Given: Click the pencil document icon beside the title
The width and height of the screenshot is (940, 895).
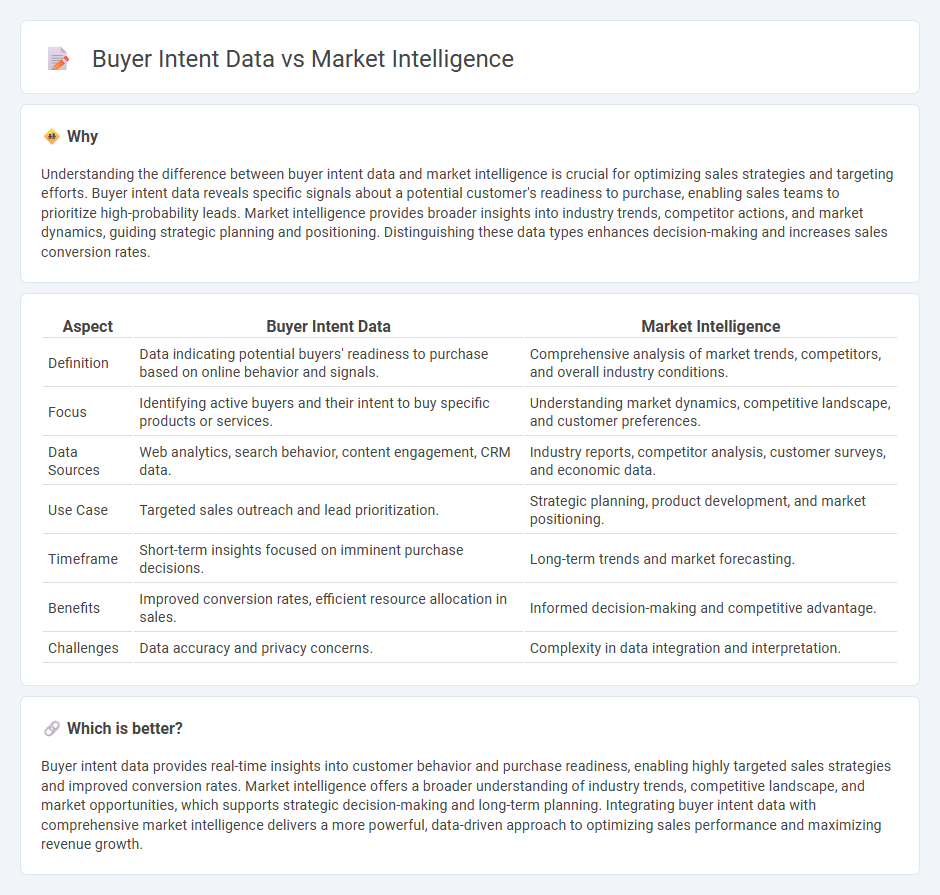Looking at the screenshot, I should tap(58, 59).
